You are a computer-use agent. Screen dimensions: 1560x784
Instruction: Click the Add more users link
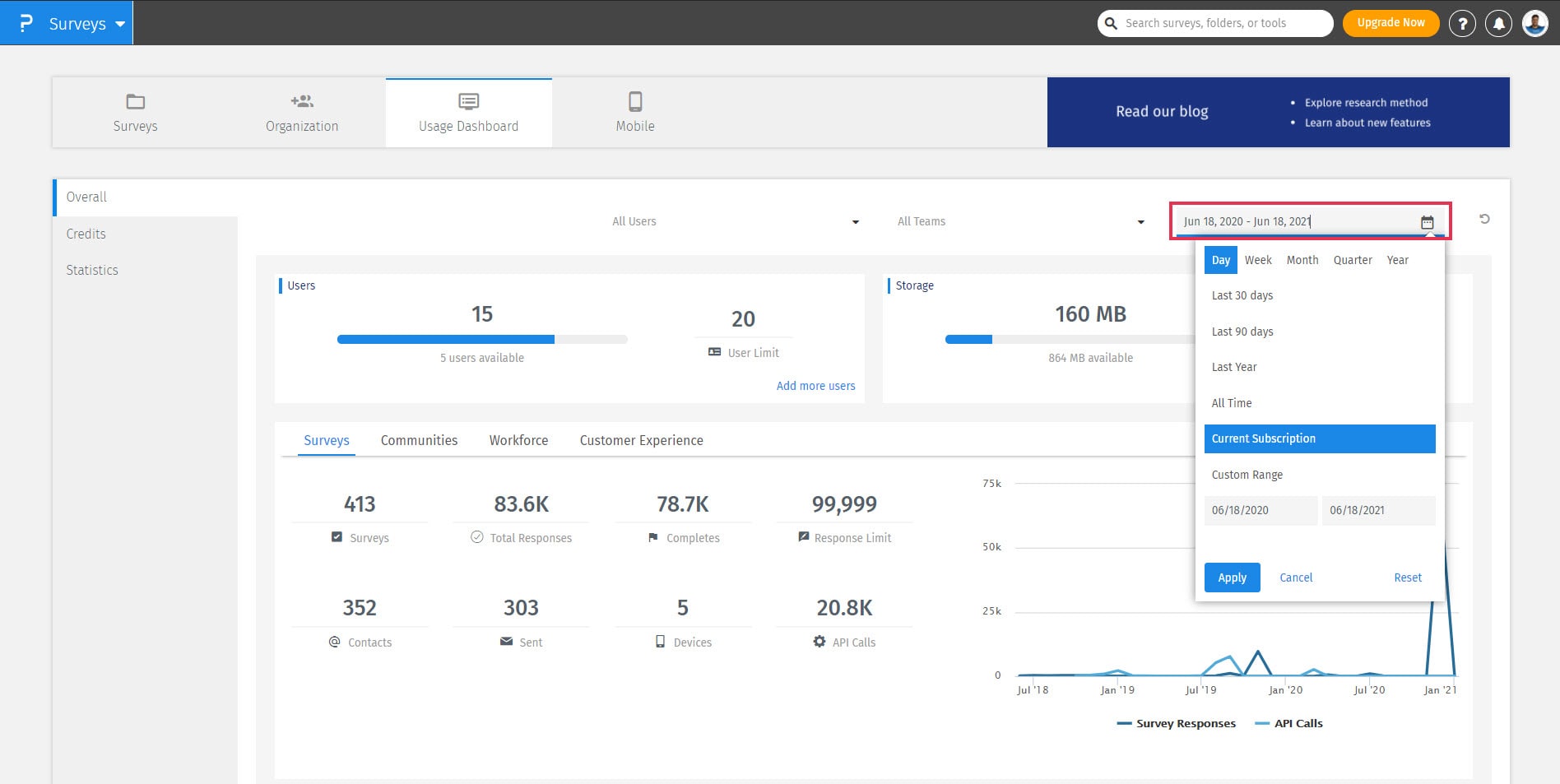(x=815, y=386)
